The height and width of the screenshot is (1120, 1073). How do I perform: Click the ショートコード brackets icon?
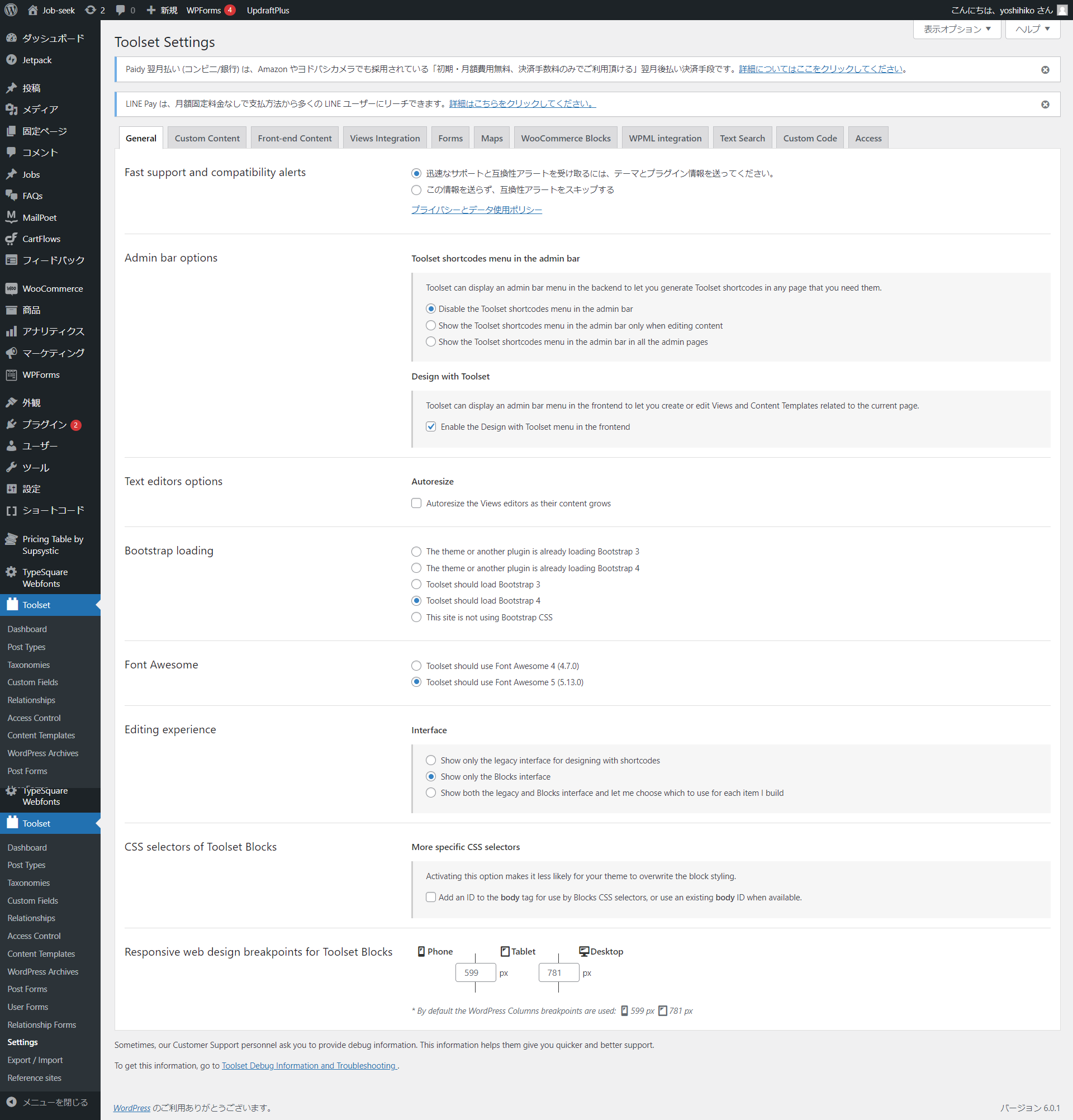coord(11,510)
